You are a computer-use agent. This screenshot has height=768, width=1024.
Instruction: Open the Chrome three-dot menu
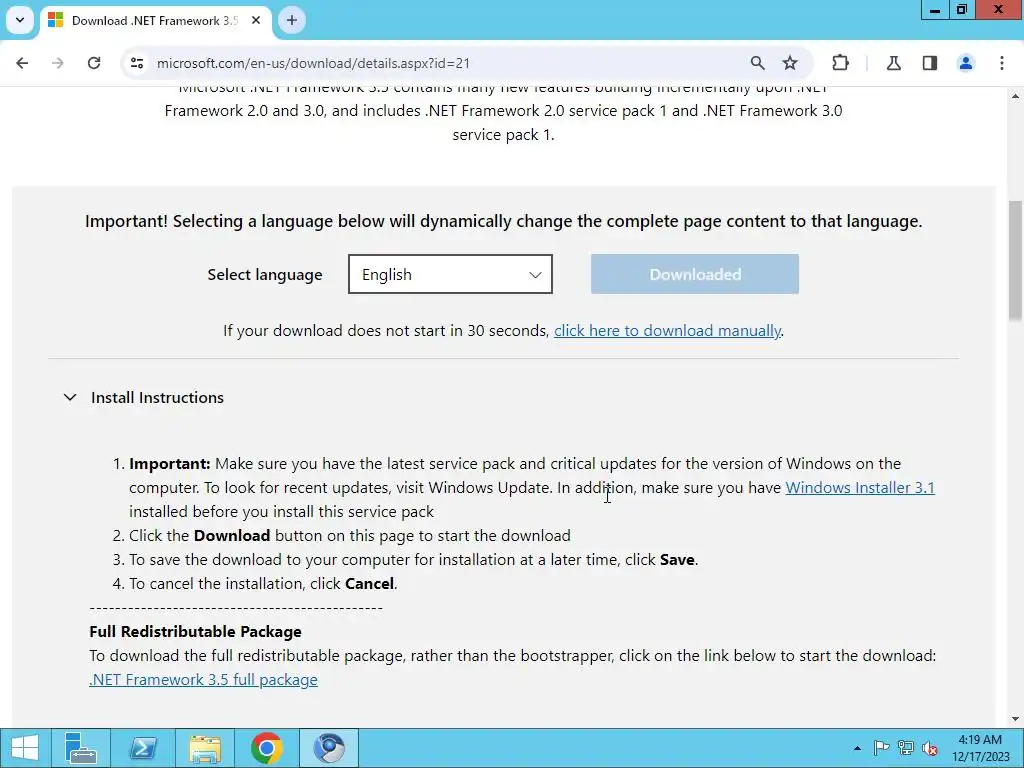click(1002, 63)
